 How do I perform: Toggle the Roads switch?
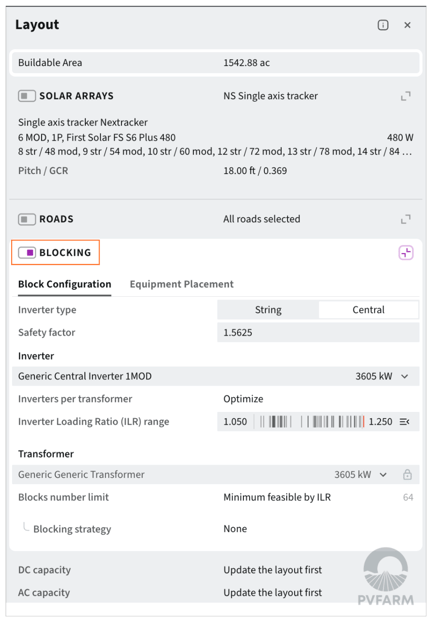click(x=27, y=219)
